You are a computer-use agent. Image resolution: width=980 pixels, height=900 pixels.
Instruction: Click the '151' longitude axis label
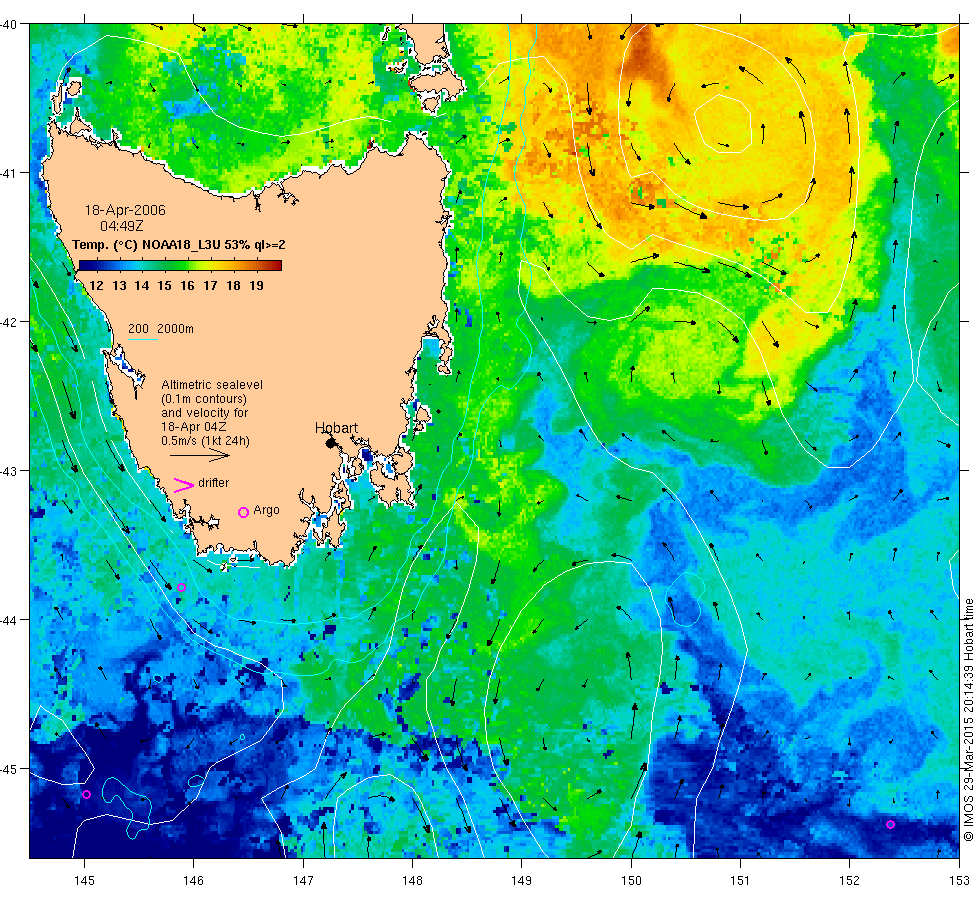pos(740,881)
